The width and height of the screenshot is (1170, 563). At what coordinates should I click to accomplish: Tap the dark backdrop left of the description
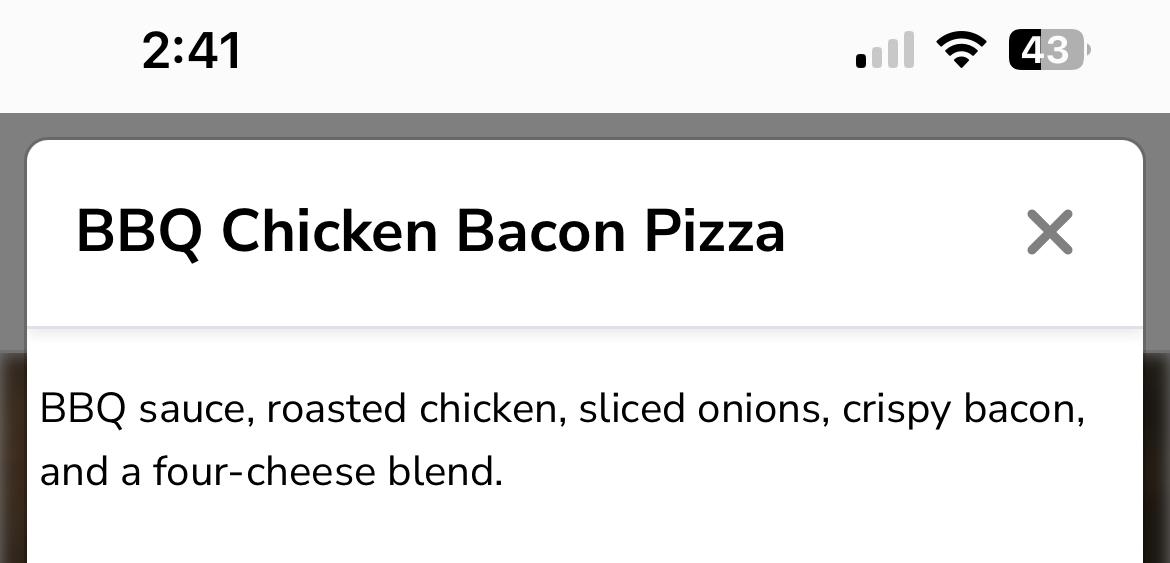click(x=12, y=450)
